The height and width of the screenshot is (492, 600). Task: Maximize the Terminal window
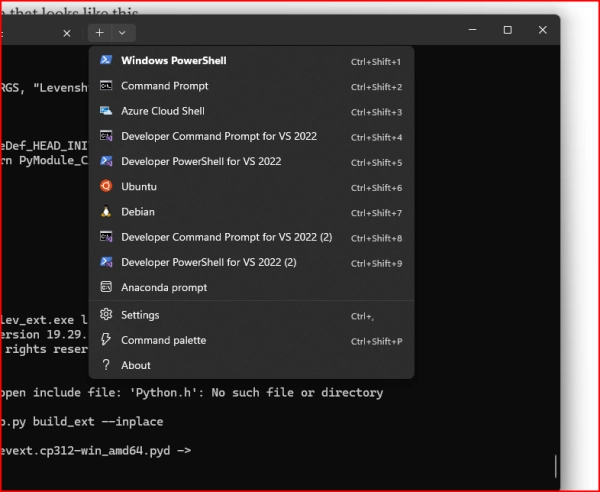click(507, 31)
